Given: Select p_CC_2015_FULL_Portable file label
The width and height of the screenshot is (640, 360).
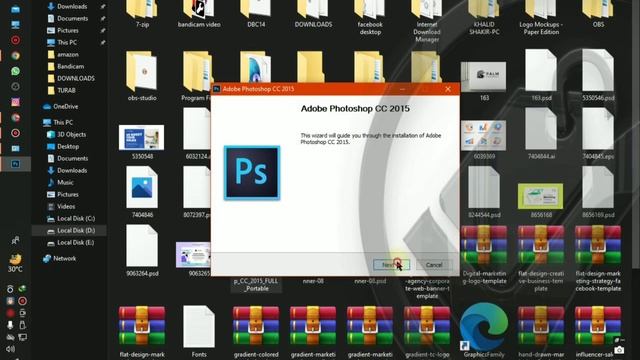Looking at the screenshot, I should 256,285.
